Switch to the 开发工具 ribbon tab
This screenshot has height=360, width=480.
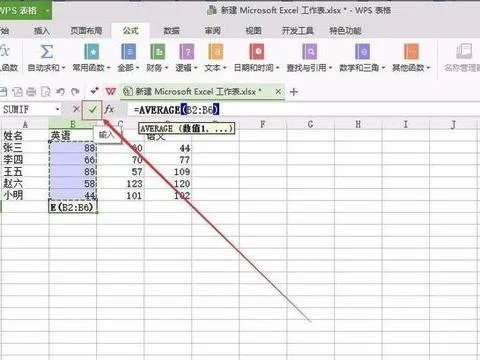tap(297, 31)
